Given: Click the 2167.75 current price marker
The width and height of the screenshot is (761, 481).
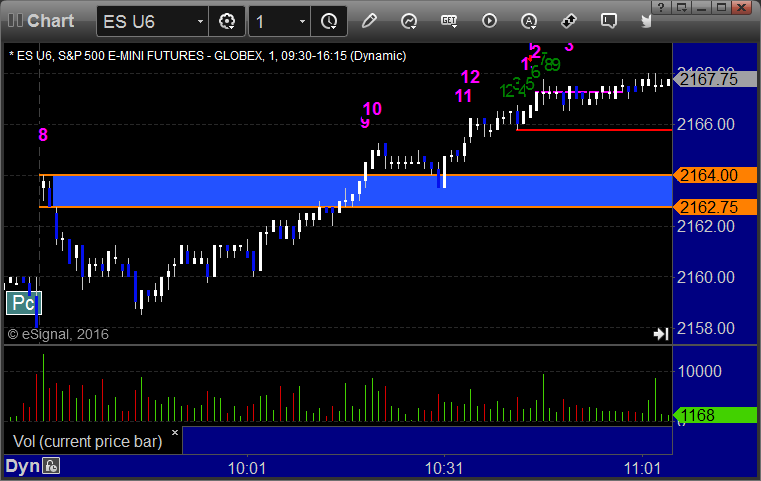Looking at the screenshot, I should [x=714, y=79].
